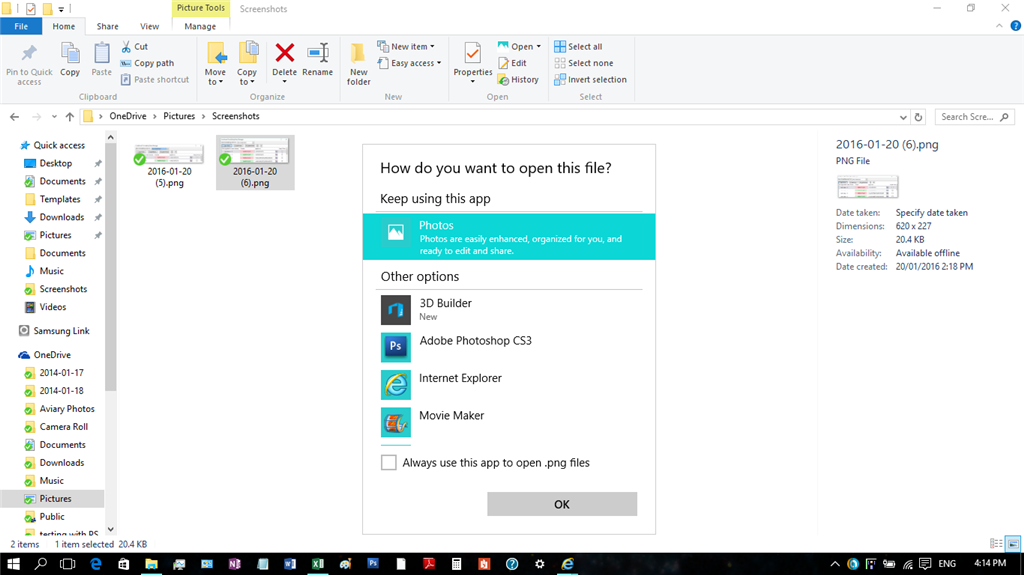The height and width of the screenshot is (575, 1024).
Task: Click the Search Screenshots box
Action: coord(974,117)
